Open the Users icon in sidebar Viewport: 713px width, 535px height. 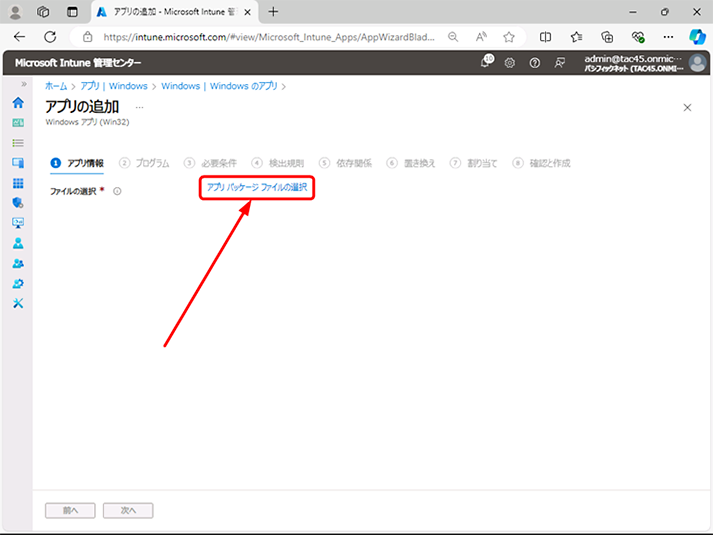click(x=18, y=243)
